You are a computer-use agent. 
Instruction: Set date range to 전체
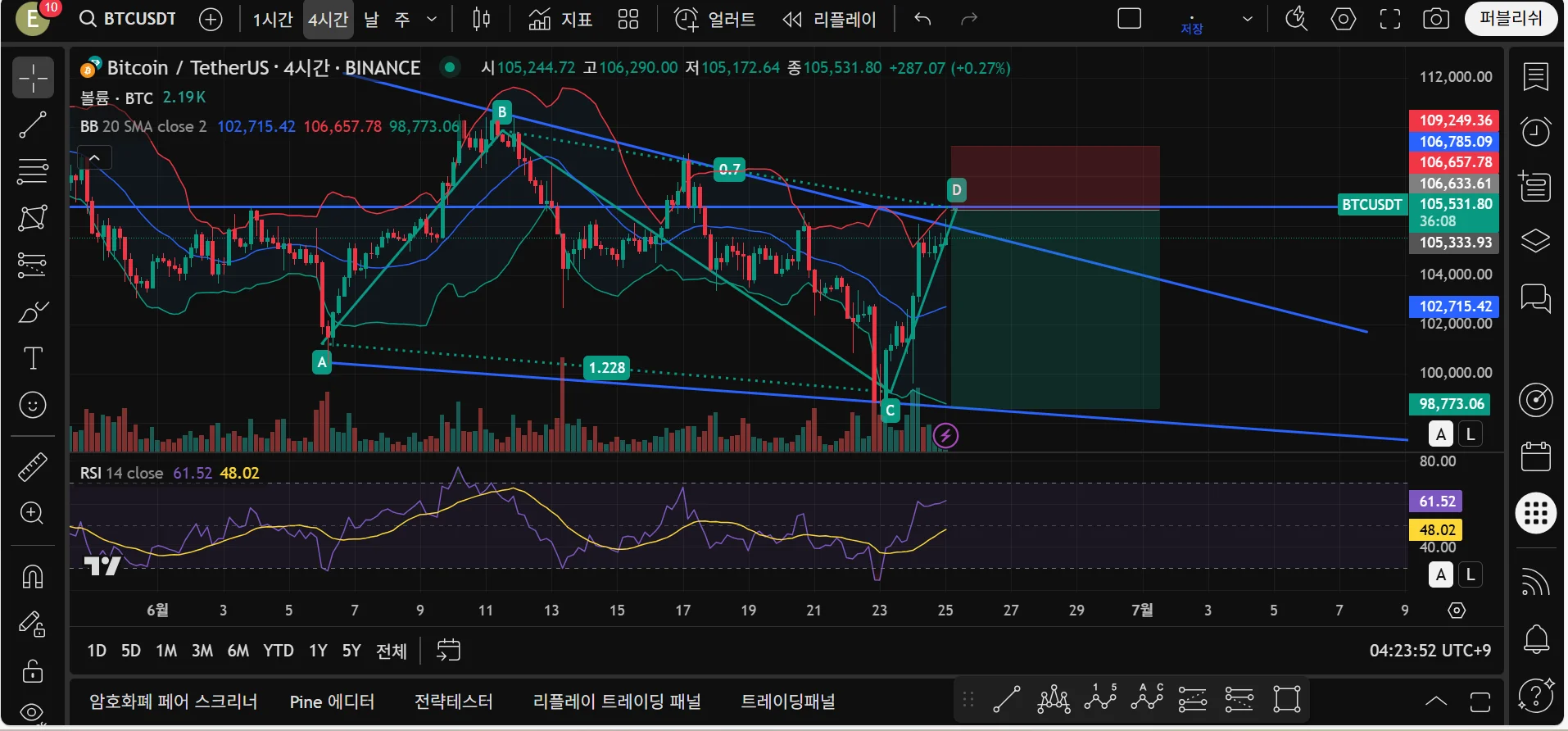click(392, 651)
